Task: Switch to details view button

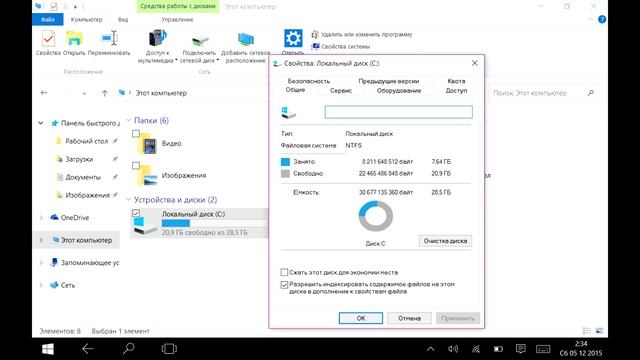Action: click(587, 331)
